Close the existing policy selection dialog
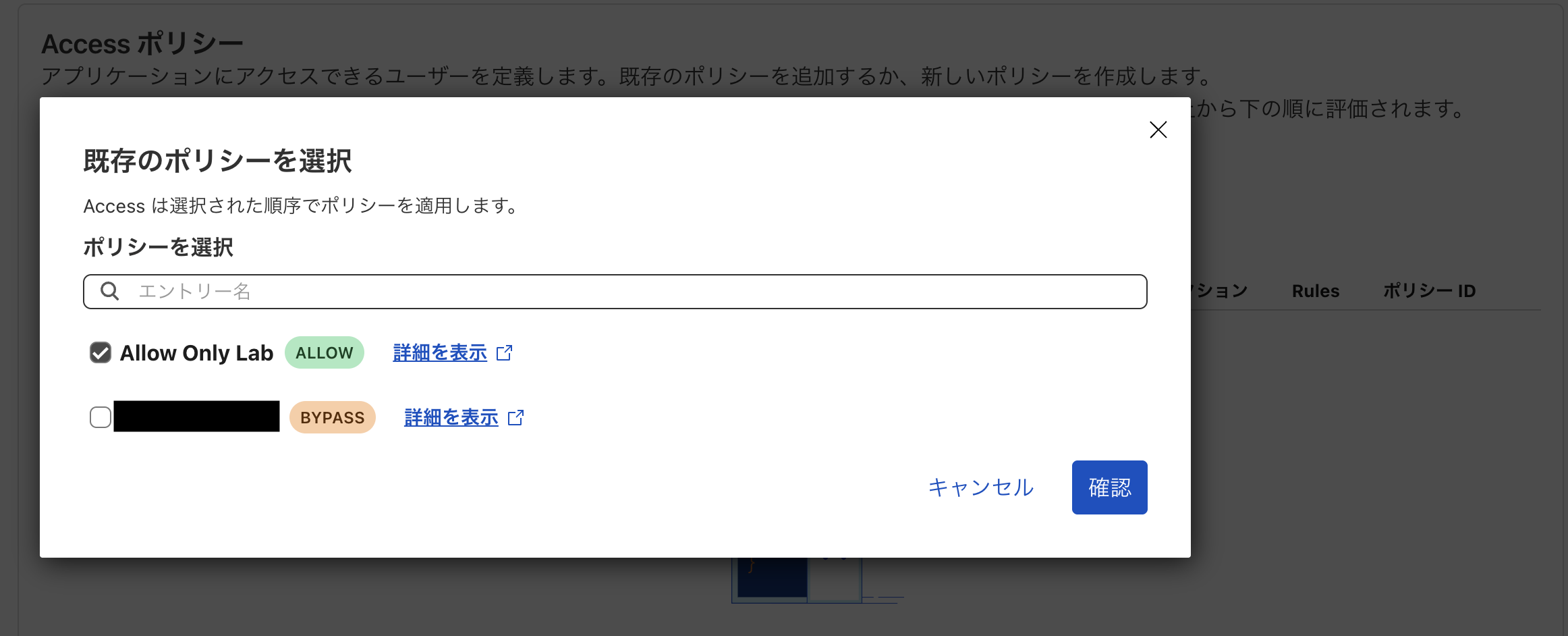1568x636 pixels. tap(1158, 130)
